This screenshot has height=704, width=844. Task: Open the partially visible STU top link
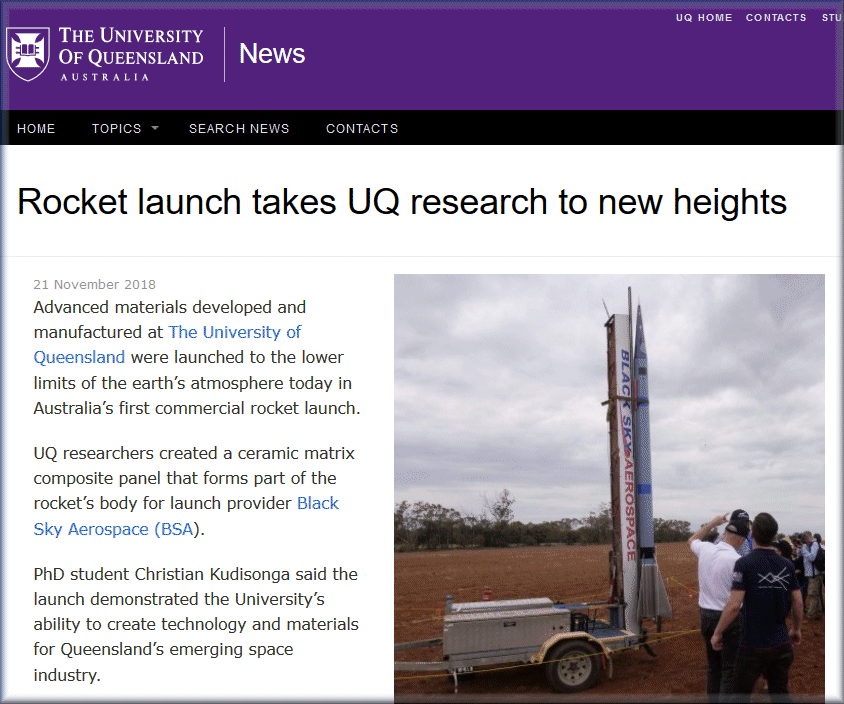pyautogui.click(x=832, y=18)
